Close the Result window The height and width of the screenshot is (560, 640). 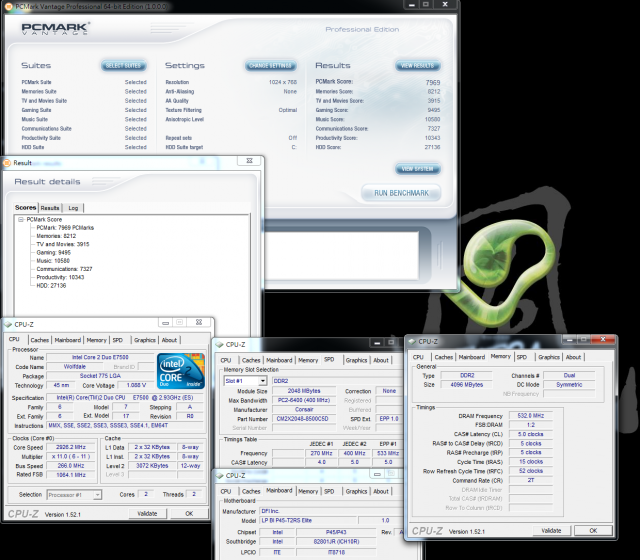point(249,161)
